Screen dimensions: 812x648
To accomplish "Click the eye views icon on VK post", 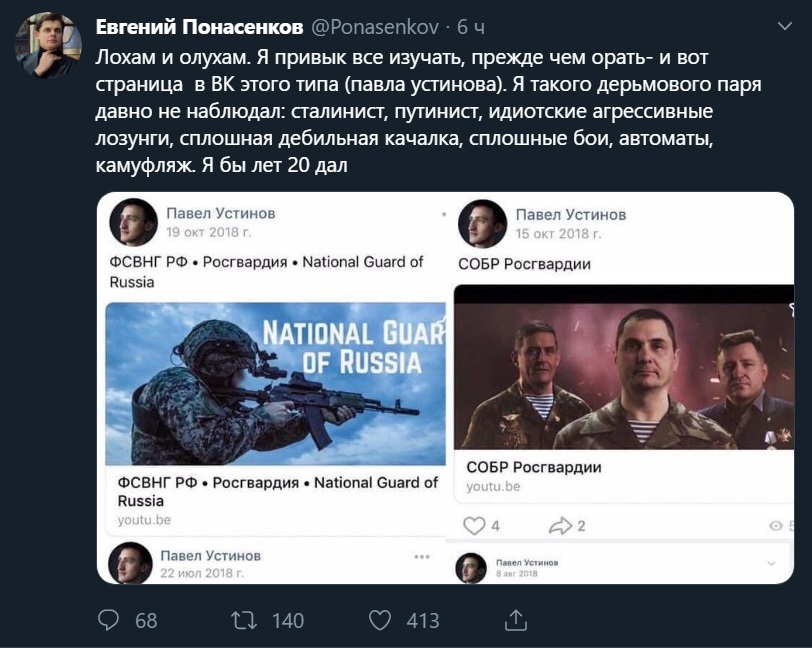I will (775, 525).
